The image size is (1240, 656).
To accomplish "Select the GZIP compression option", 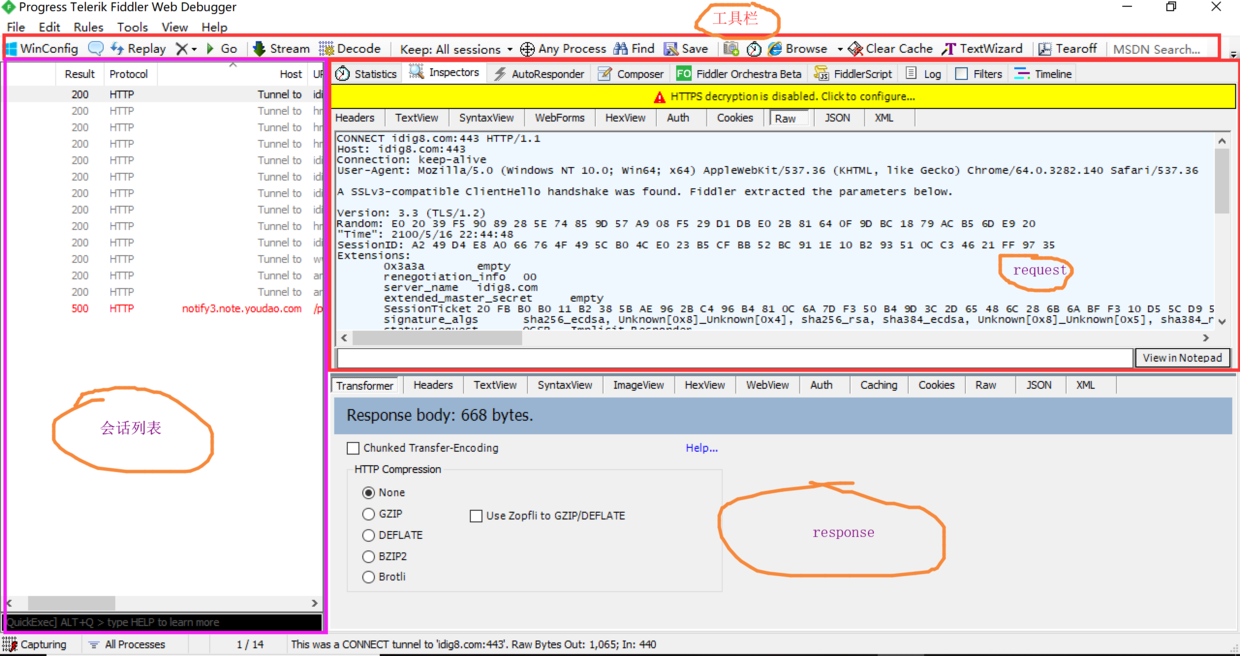I will pos(369,514).
